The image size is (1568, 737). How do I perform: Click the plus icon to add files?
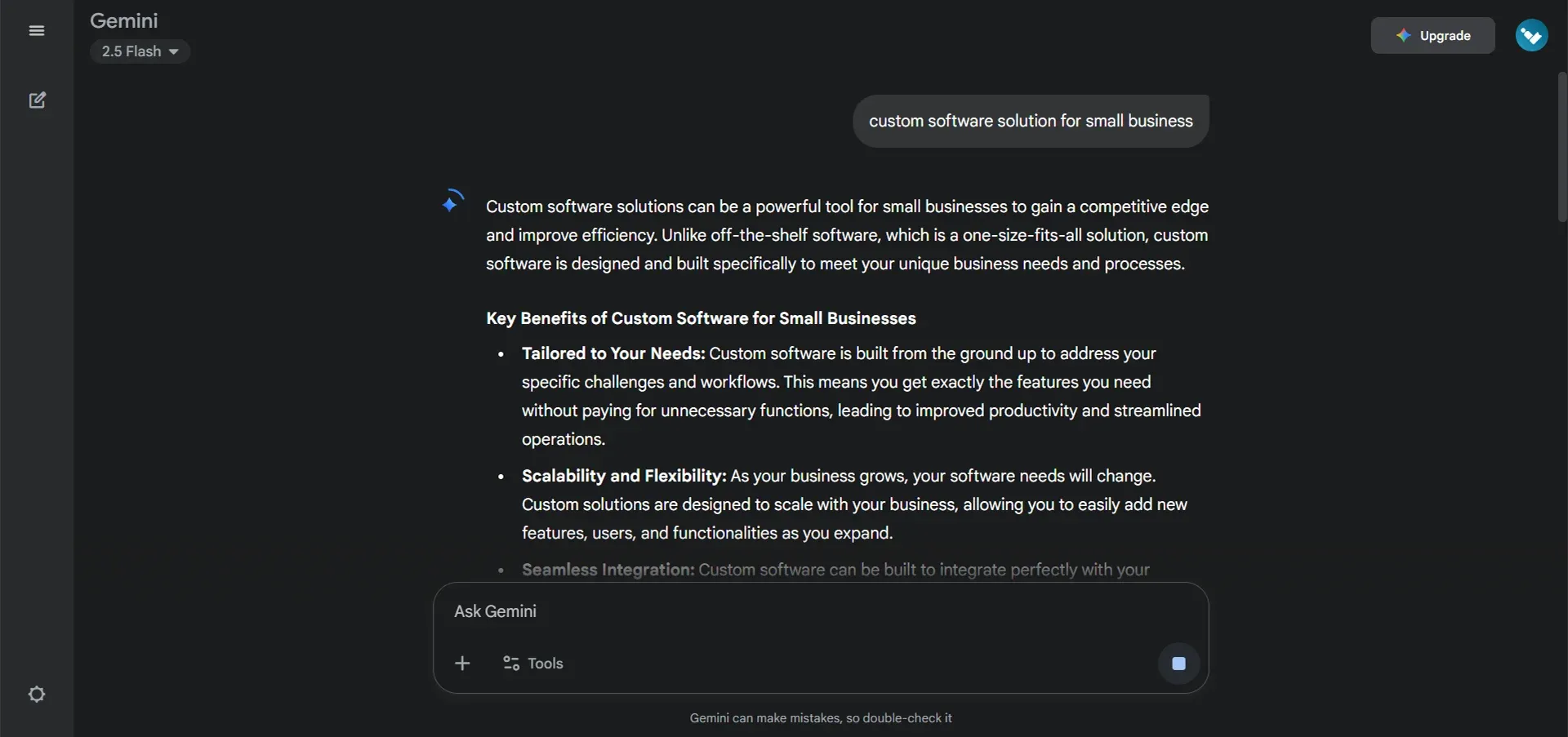[462, 664]
